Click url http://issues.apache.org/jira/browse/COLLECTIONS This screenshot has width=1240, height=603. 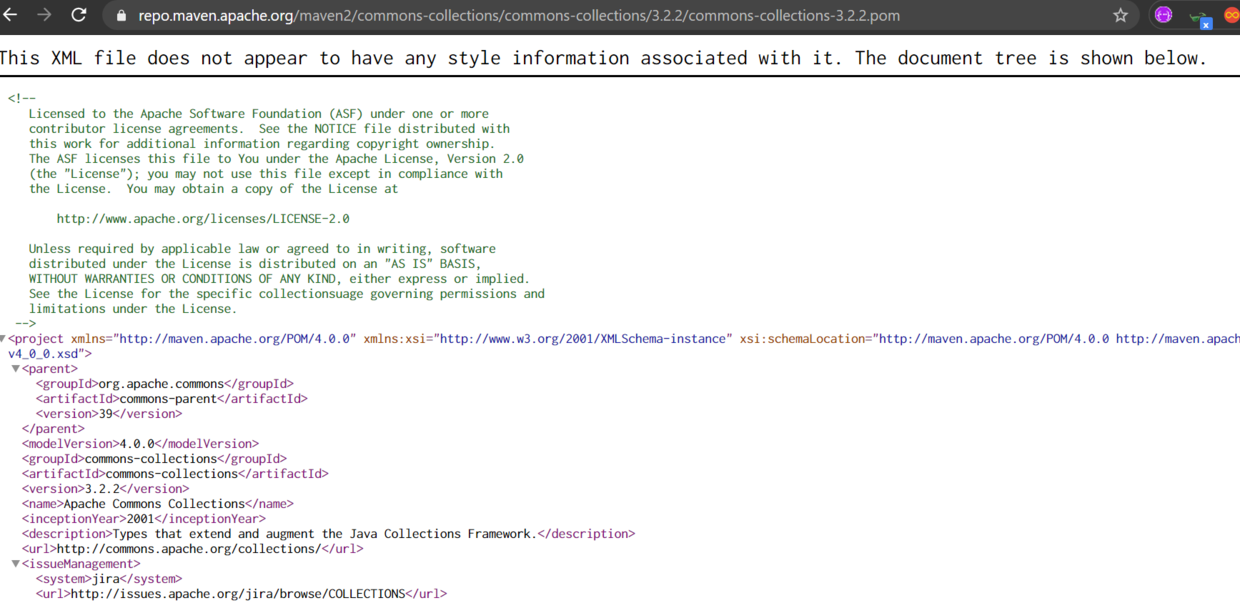[238, 594]
